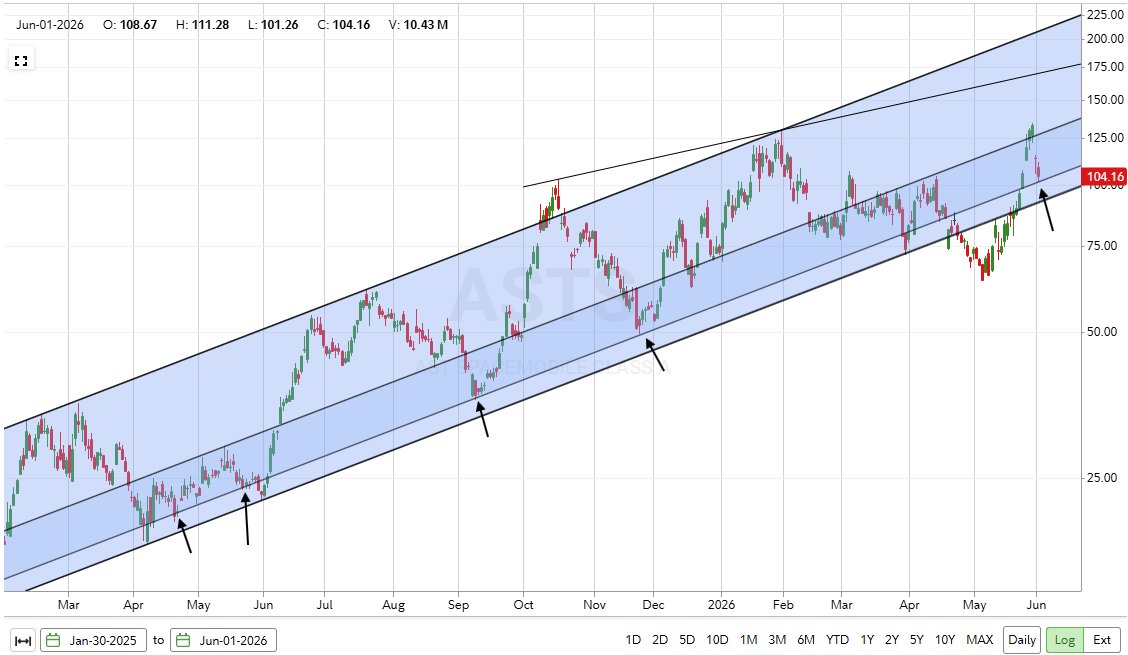Select the 2D time range
This screenshot has height=655, width=1128.
(660, 640)
